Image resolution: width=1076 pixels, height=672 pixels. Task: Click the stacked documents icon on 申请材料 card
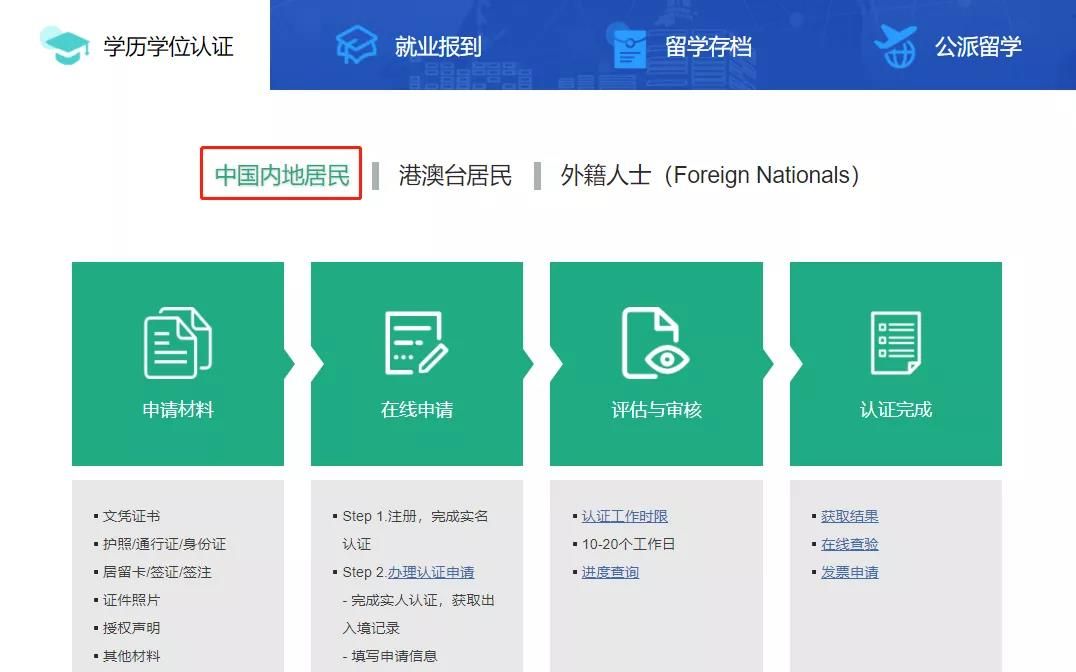178,340
